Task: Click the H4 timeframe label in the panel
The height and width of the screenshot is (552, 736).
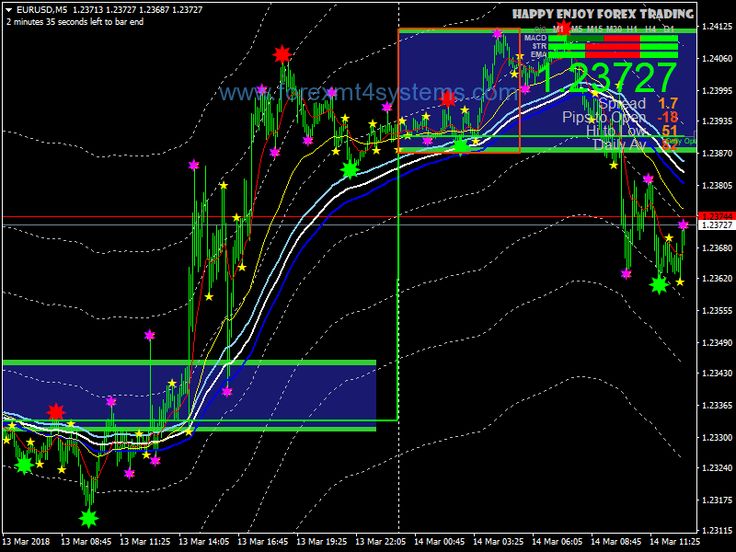Action: tap(650, 29)
